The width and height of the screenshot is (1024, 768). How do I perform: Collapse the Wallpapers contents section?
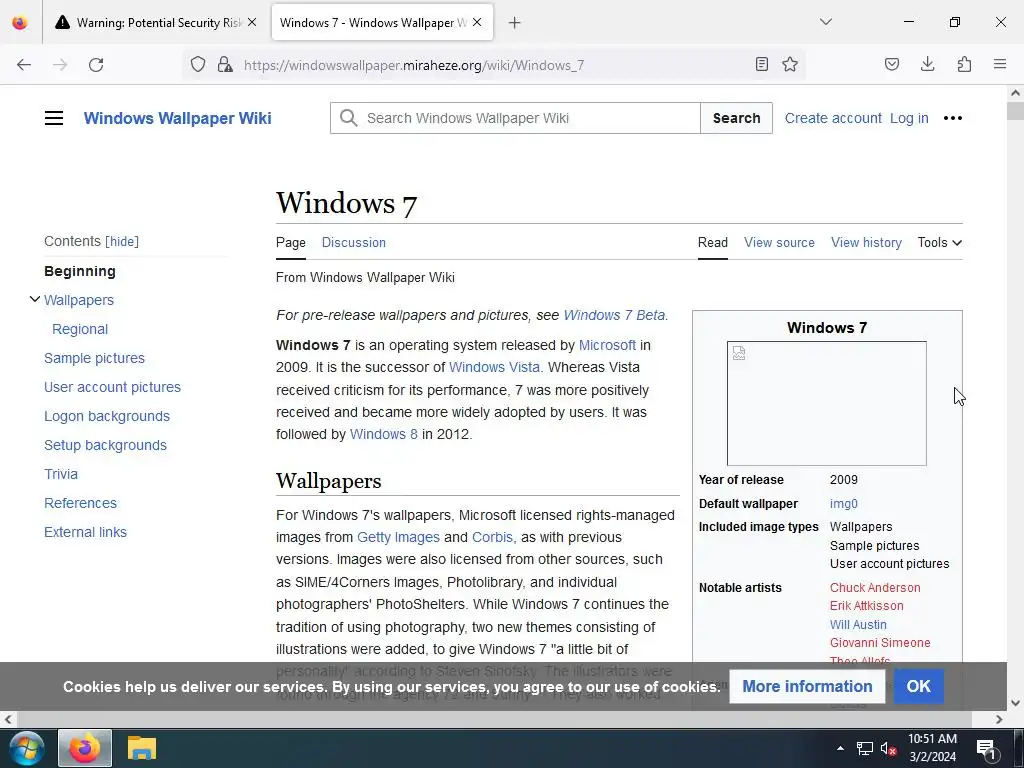click(35, 299)
